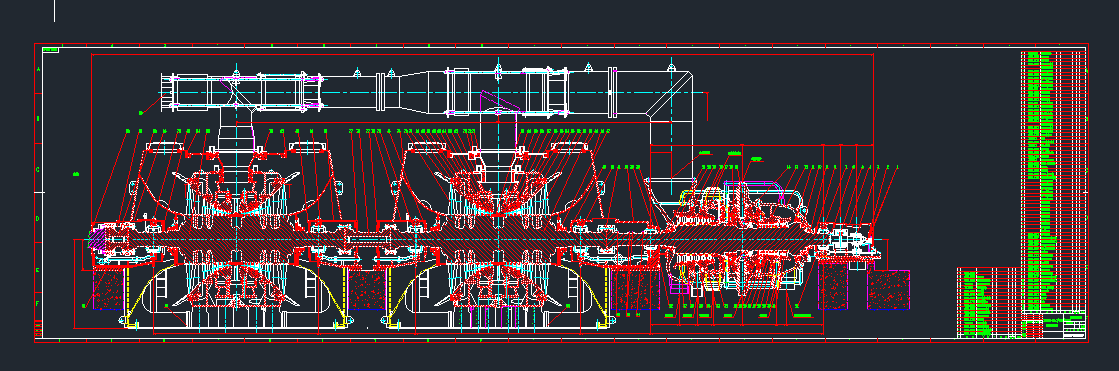
Task: Pick the tall parts list table
Action: 1053,181
